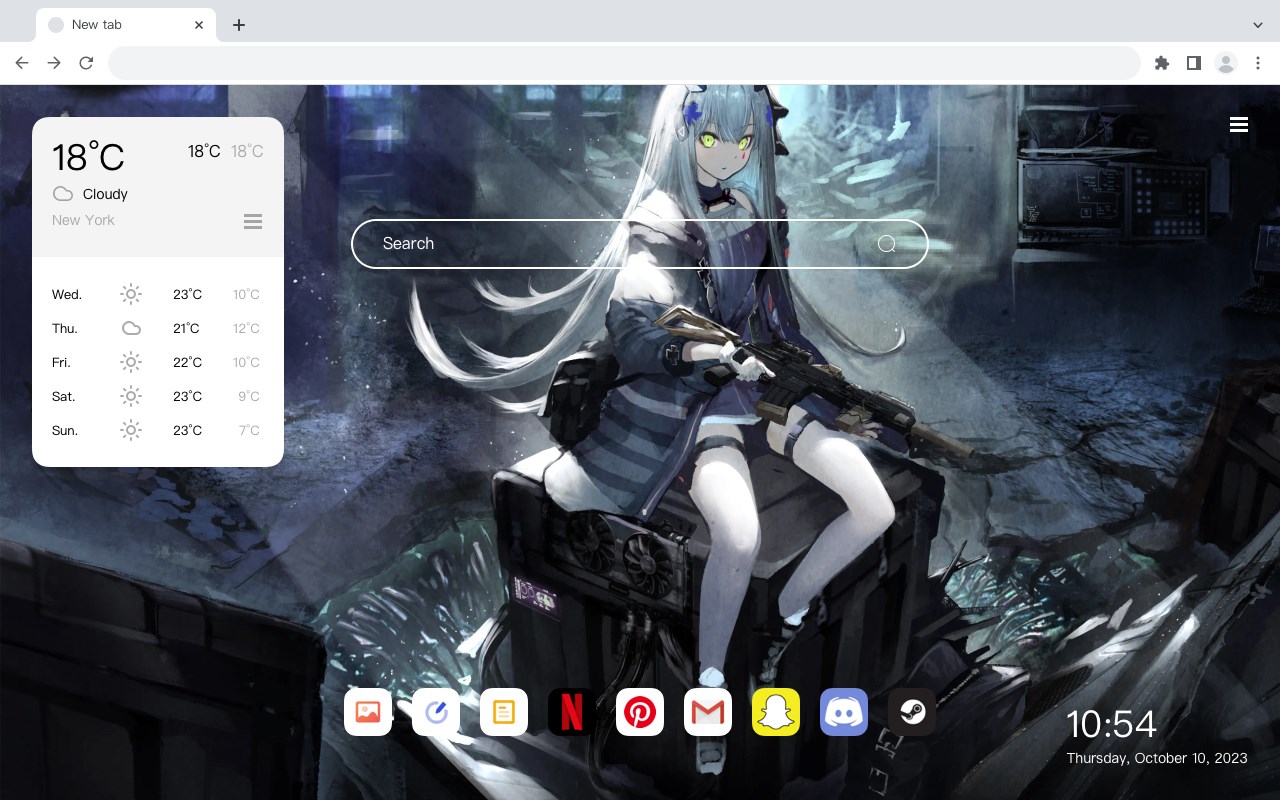
Task: Open the Discord shortcut
Action: [x=844, y=712]
